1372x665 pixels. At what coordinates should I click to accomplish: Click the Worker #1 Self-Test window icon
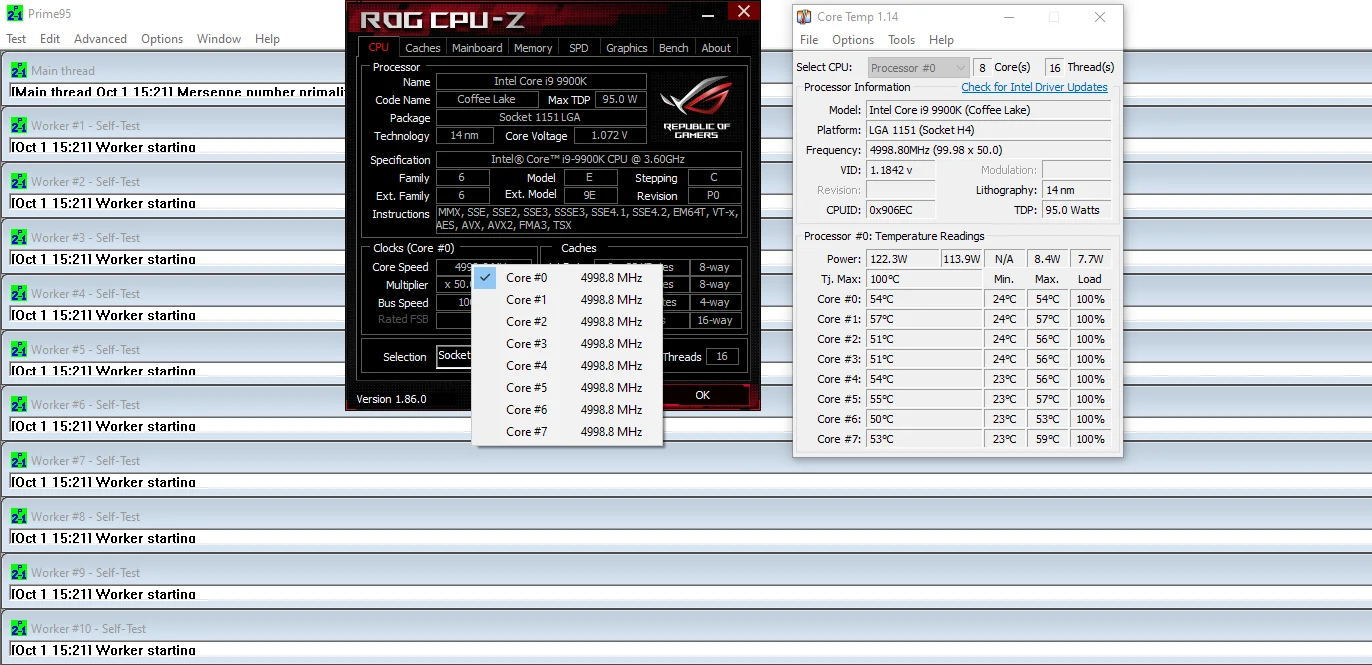coord(19,126)
